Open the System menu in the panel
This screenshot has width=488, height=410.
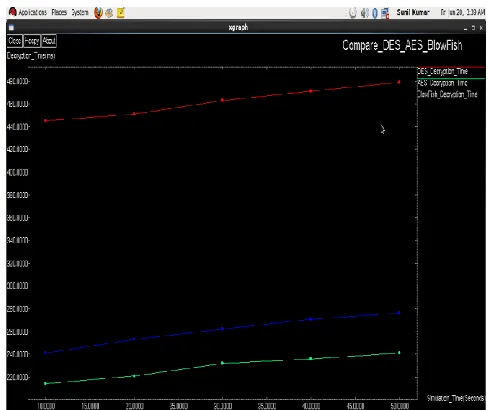pyautogui.click(x=80, y=12)
